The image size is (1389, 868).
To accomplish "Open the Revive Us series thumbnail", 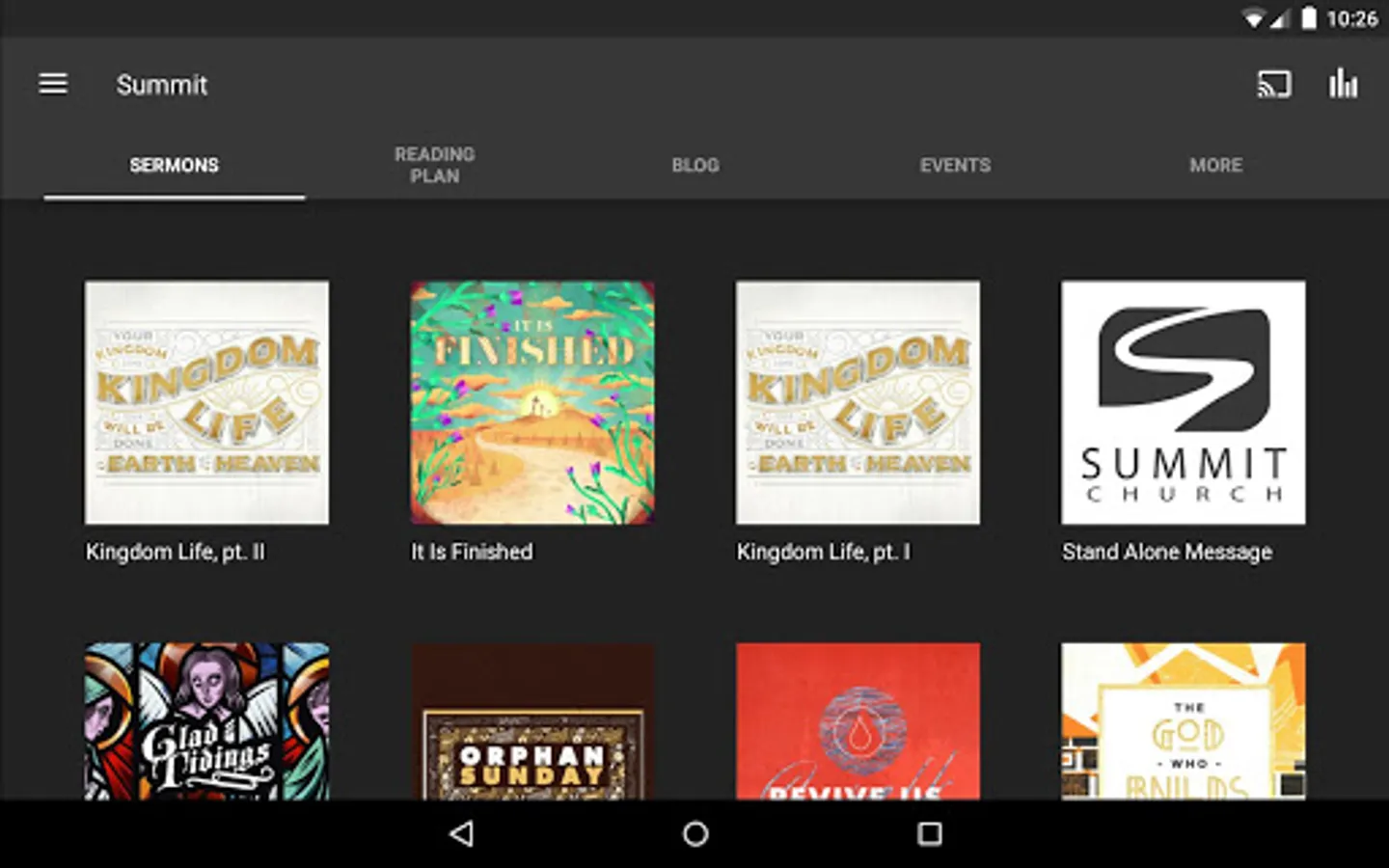I will [x=858, y=721].
